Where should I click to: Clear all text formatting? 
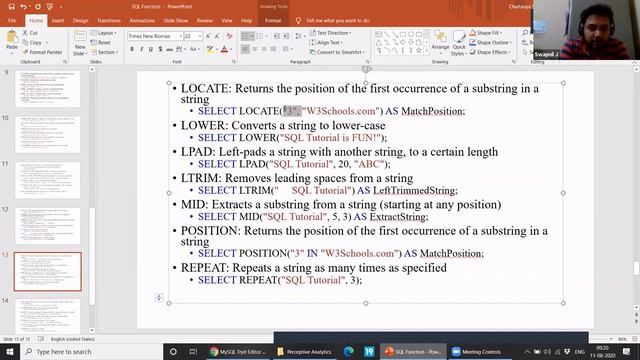[229, 36]
